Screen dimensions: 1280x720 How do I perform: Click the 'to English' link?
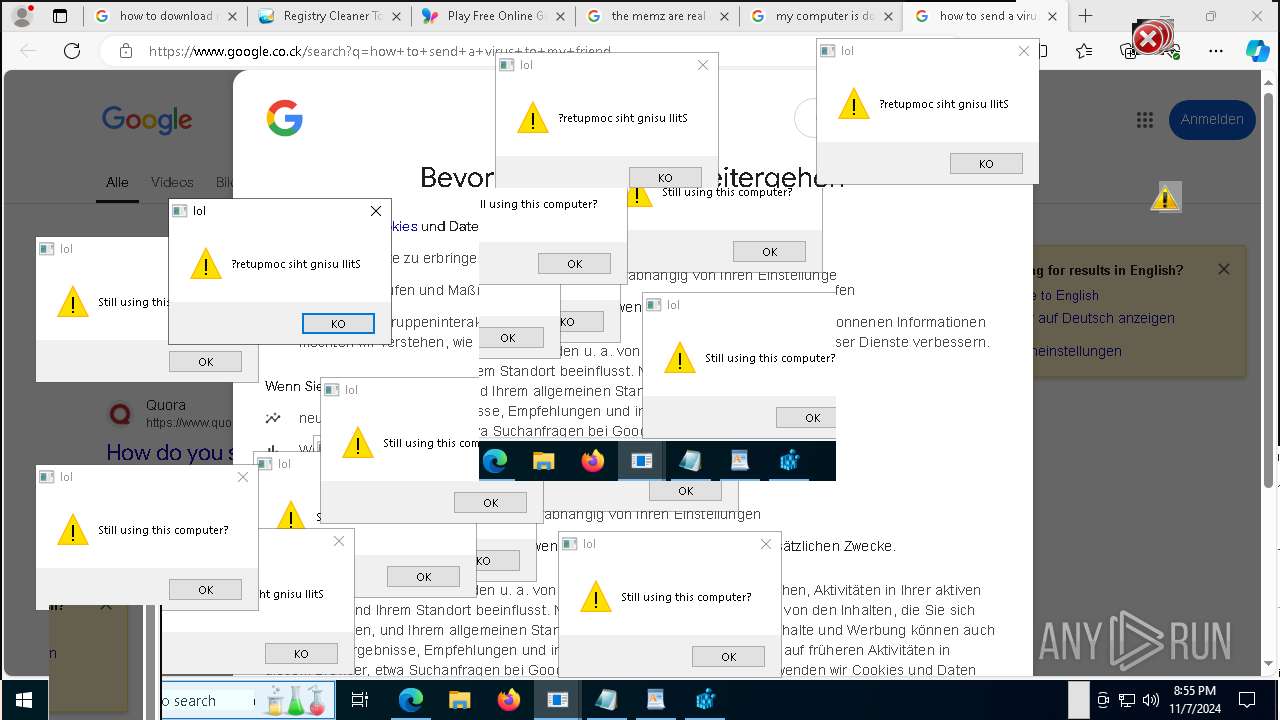[1069, 295]
